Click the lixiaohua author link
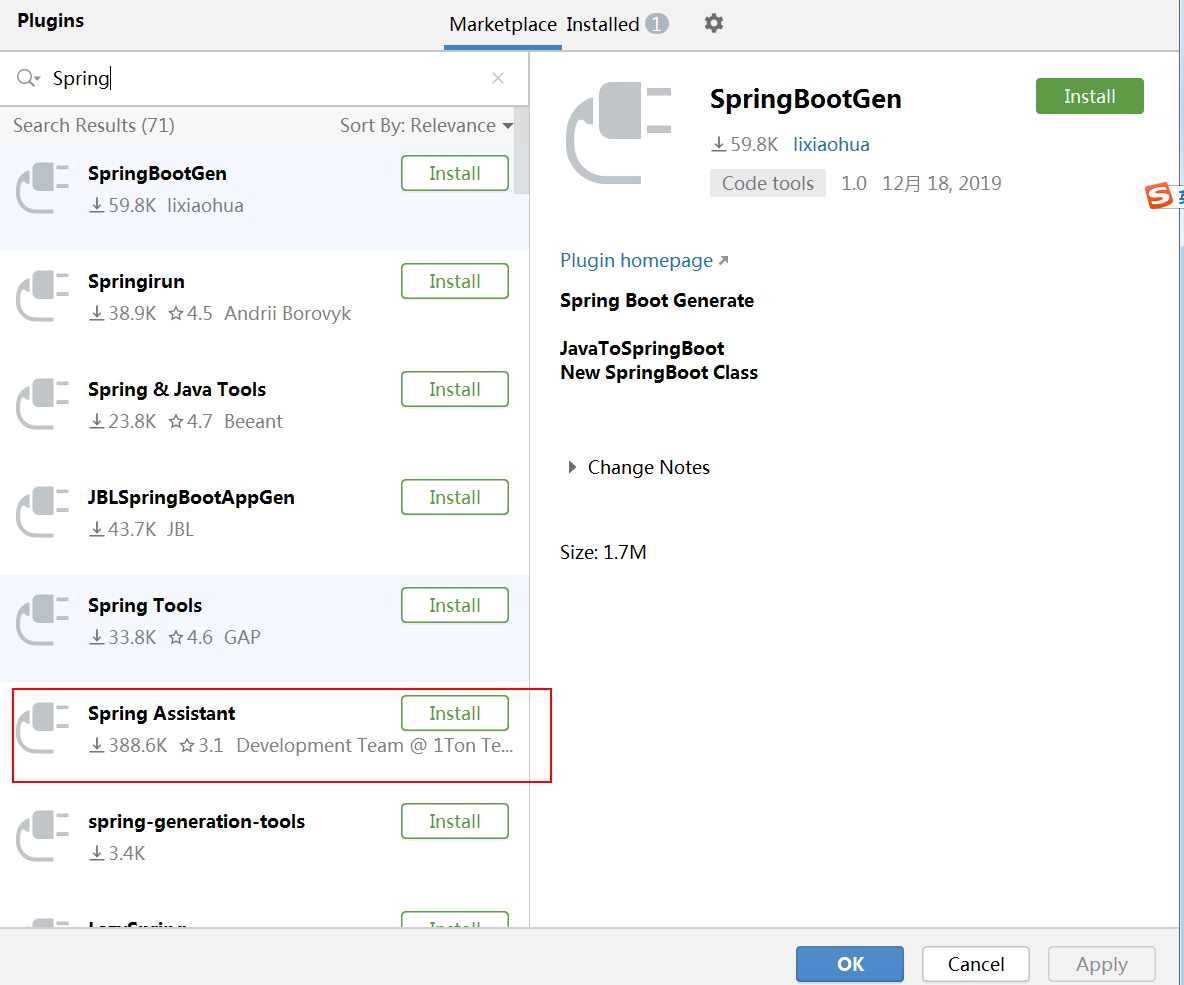This screenshot has width=1184, height=985. pos(831,144)
